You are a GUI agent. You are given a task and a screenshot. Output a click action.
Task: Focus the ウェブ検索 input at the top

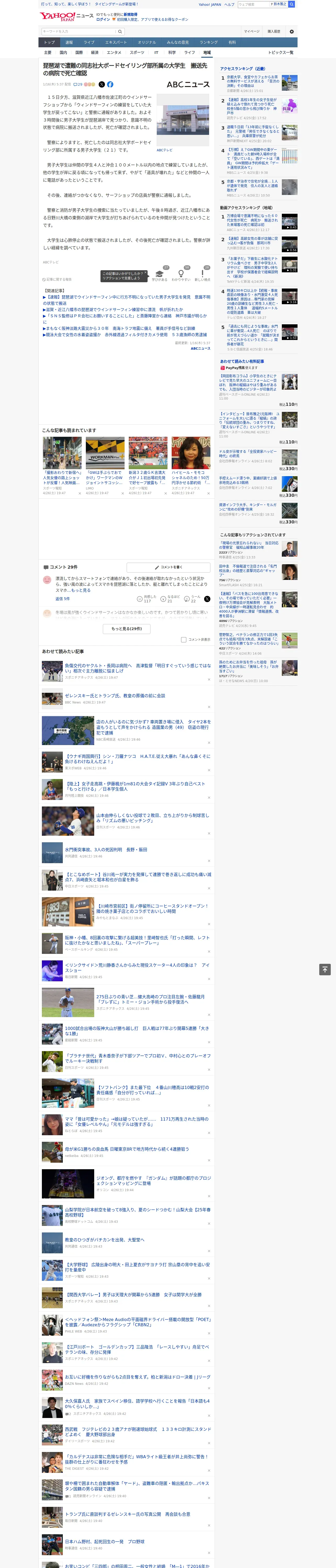(254, 4)
